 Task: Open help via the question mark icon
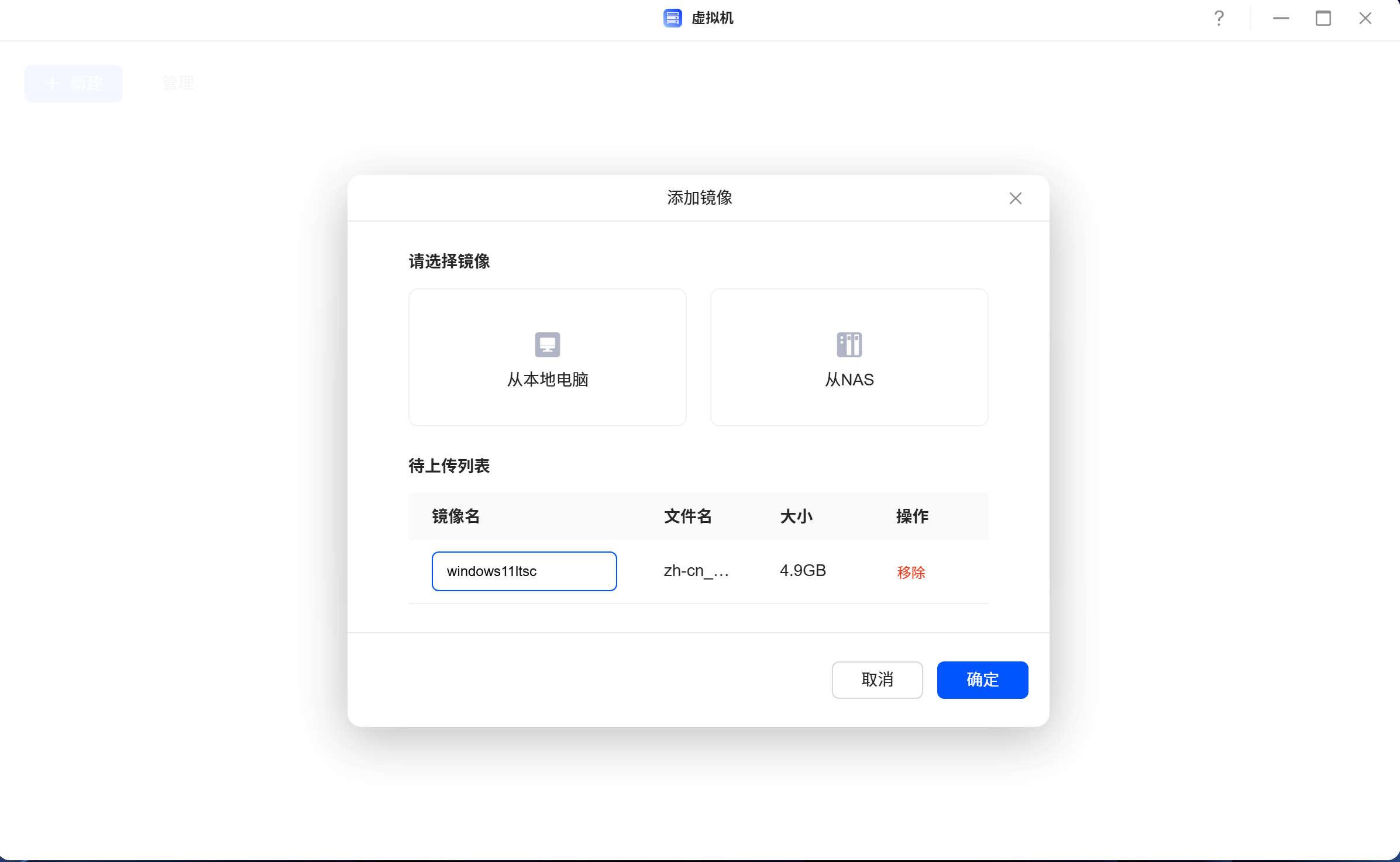tap(1219, 19)
